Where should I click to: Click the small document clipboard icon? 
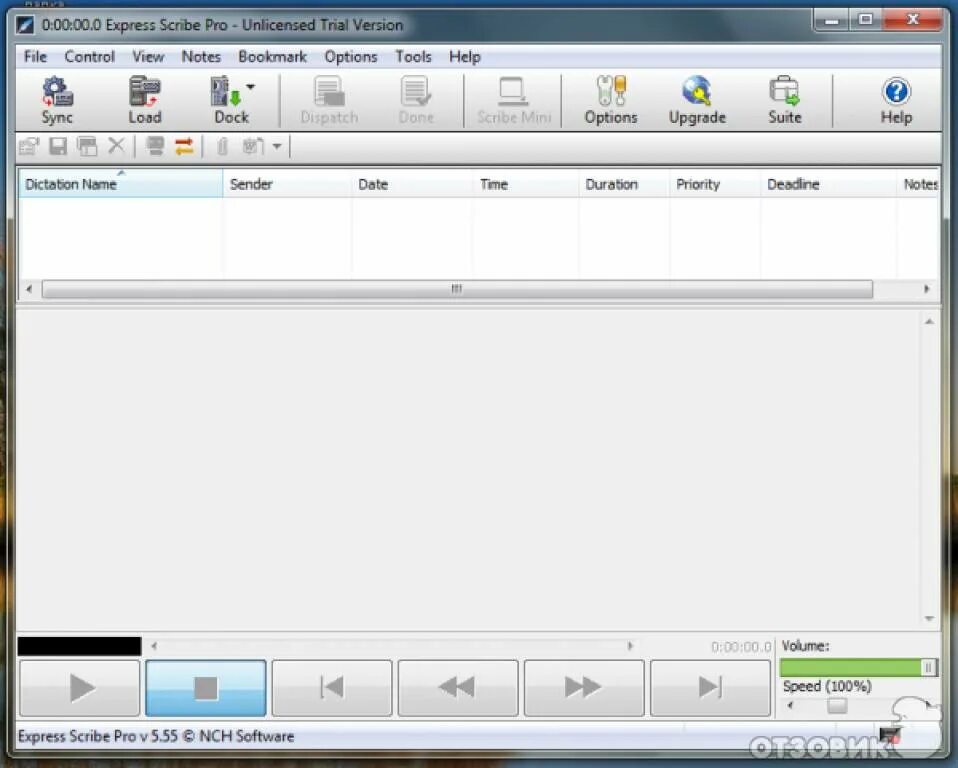click(253, 147)
